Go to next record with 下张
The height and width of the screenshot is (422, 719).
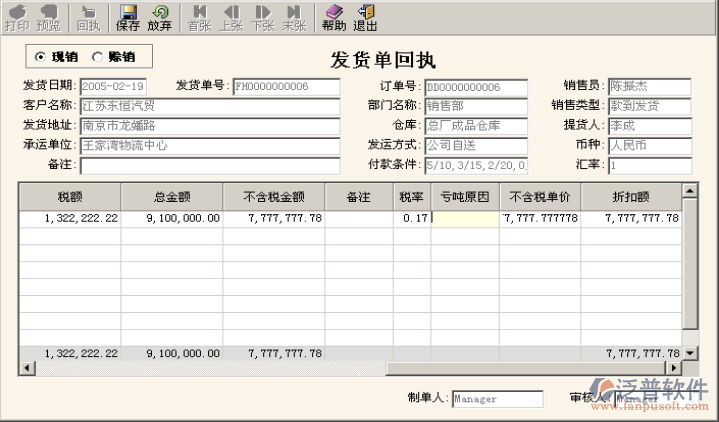263,17
